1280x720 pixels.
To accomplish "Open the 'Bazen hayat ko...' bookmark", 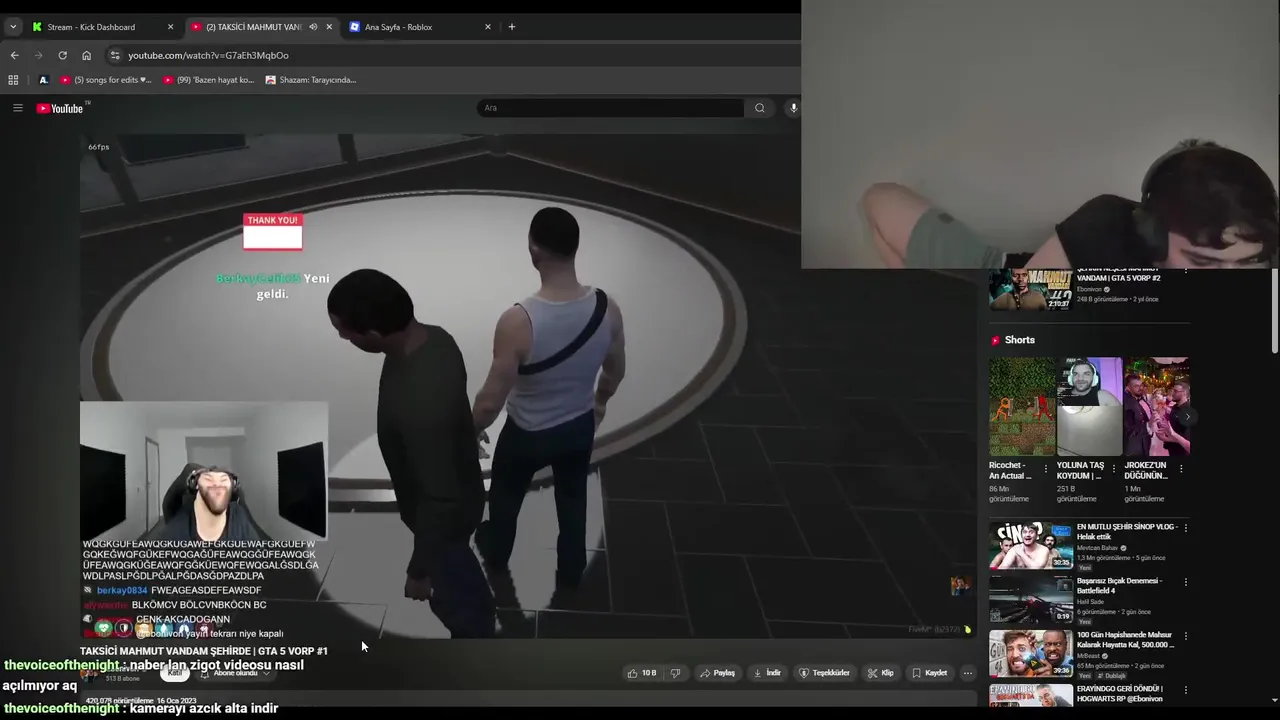I will click(x=209, y=80).
